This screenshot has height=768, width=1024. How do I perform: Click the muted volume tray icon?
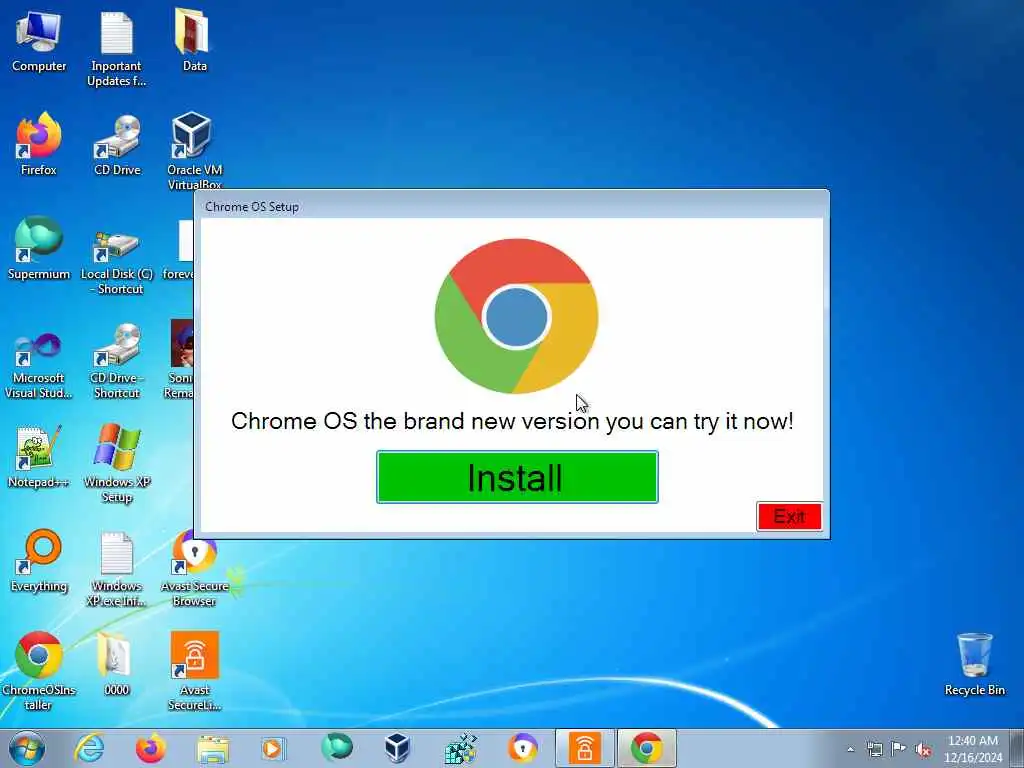click(923, 750)
